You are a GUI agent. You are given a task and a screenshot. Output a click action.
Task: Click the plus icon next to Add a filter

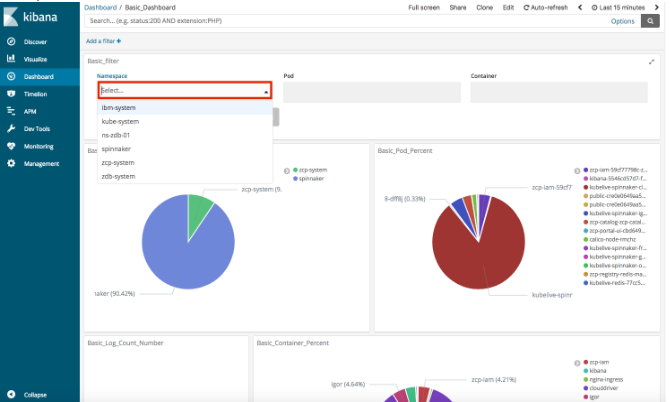click(119, 41)
